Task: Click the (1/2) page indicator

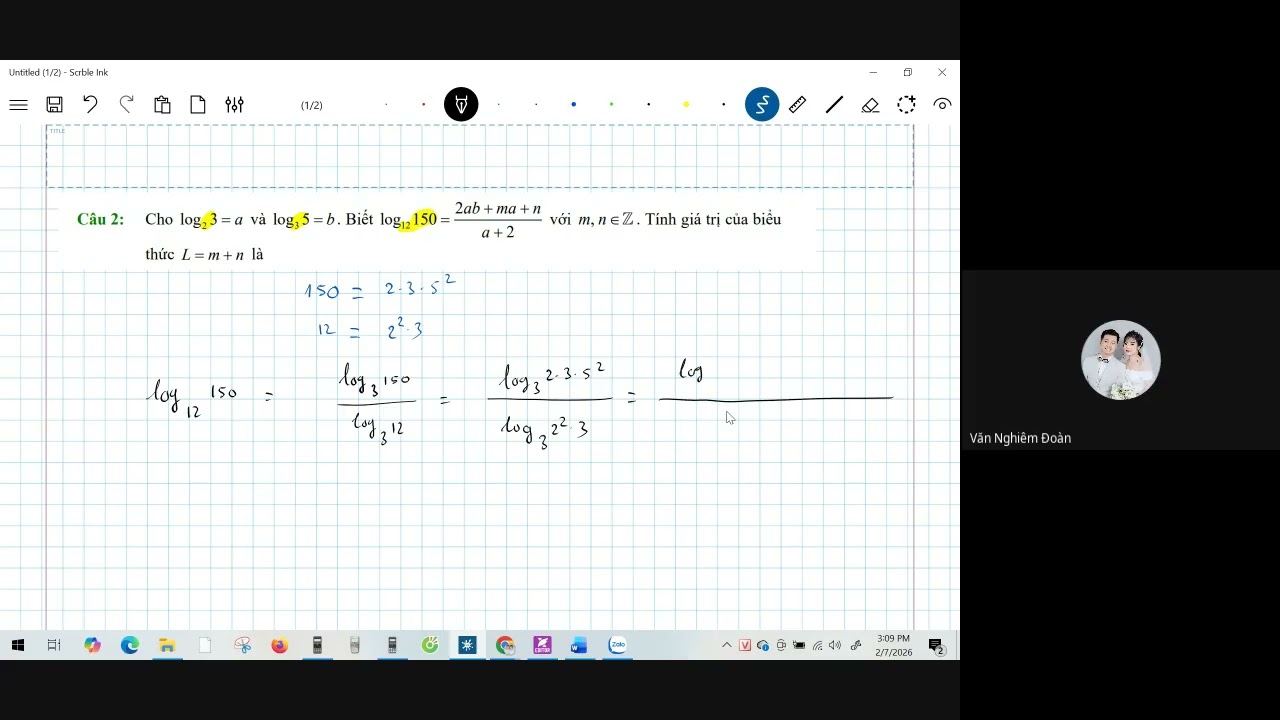Action: (312, 105)
